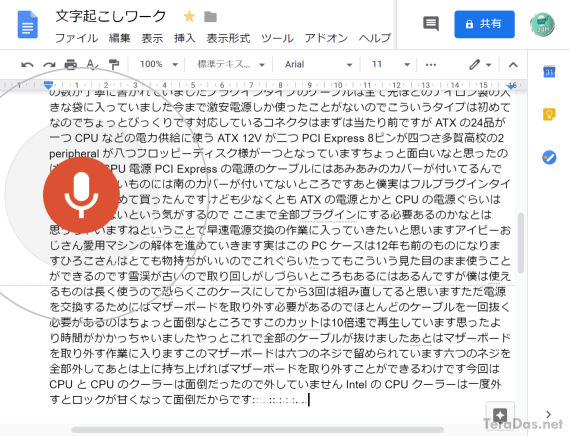Image resolution: width=570 pixels, height=436 pixels.
Task: Open Google Keep side panel icon
Action: tap(549, 115)
